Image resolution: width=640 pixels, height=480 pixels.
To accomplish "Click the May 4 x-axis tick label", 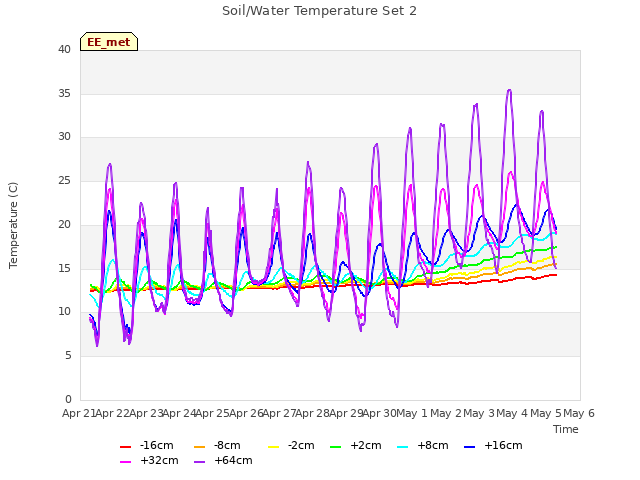I will pos(512,413).
